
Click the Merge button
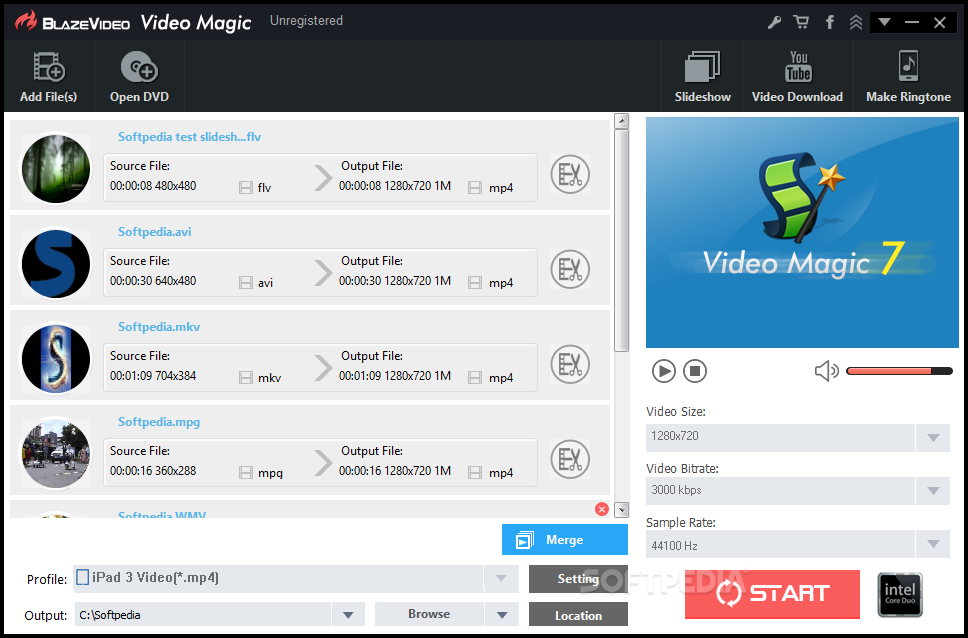pos(565,540)
